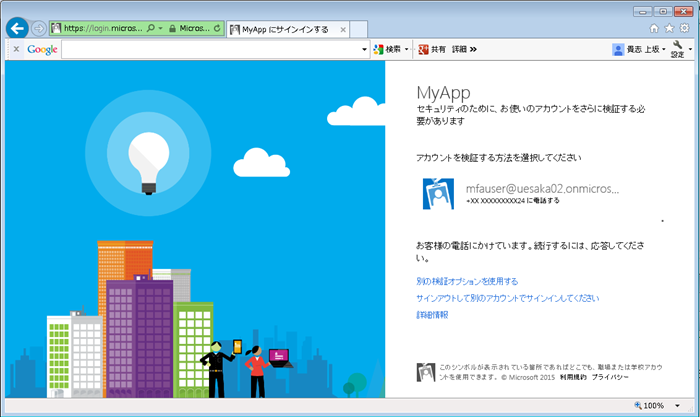Click the browser Forward arrow button
The width and height of the screenshot is (700, 417).
click(x=39, y=29)
